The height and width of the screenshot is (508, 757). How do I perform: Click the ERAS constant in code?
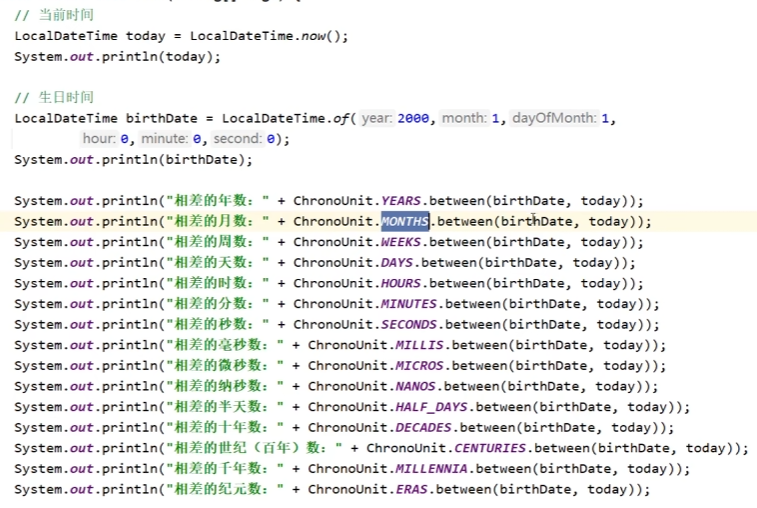click(x=411, y=489)
